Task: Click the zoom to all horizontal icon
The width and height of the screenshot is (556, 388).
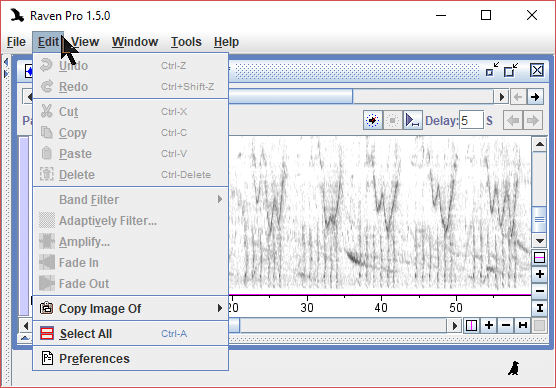Action: pos(523,325)
